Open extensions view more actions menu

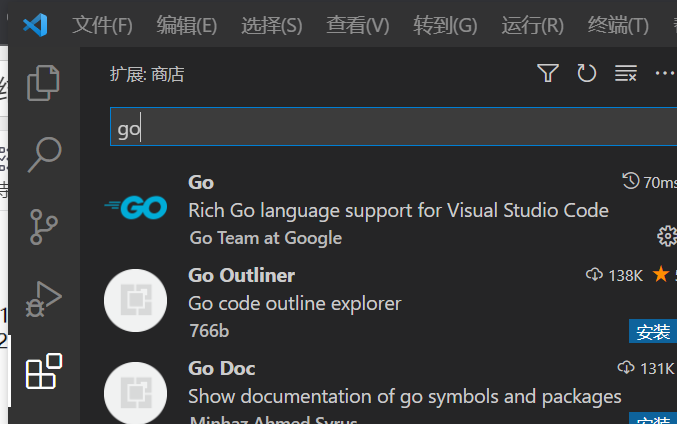click(x=665, y=73)
